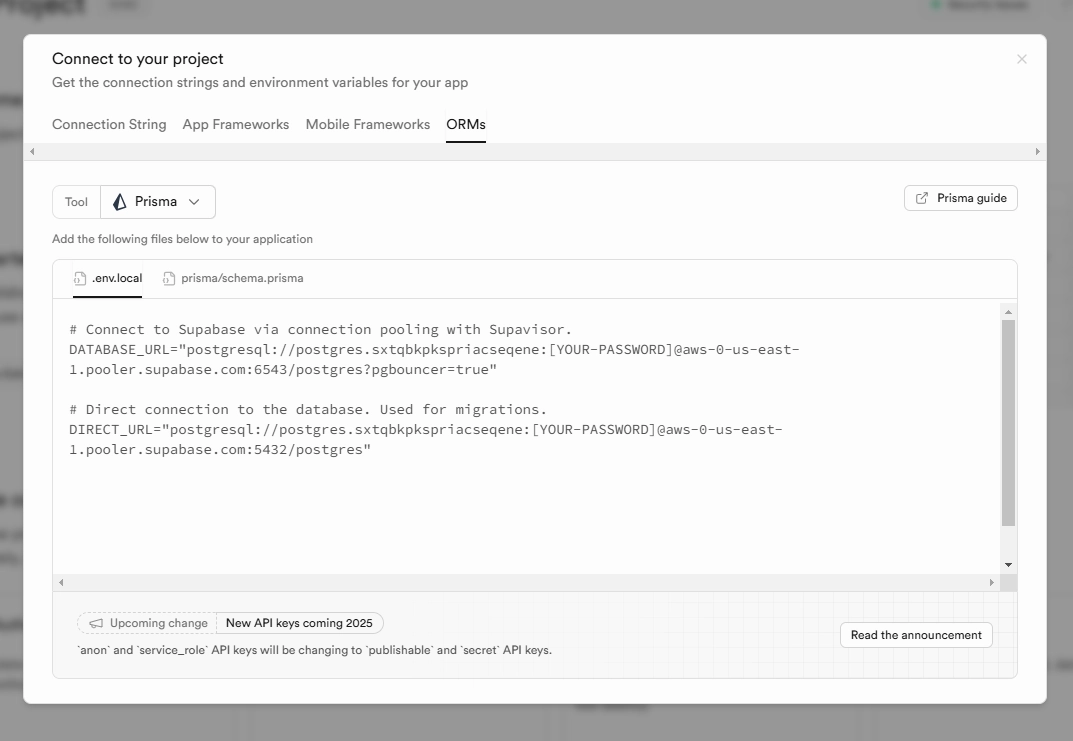Click the anon and service_role keys notice
Image resolution: width=1073 pixels, height=741 pixels.
[x=314, y=650]
